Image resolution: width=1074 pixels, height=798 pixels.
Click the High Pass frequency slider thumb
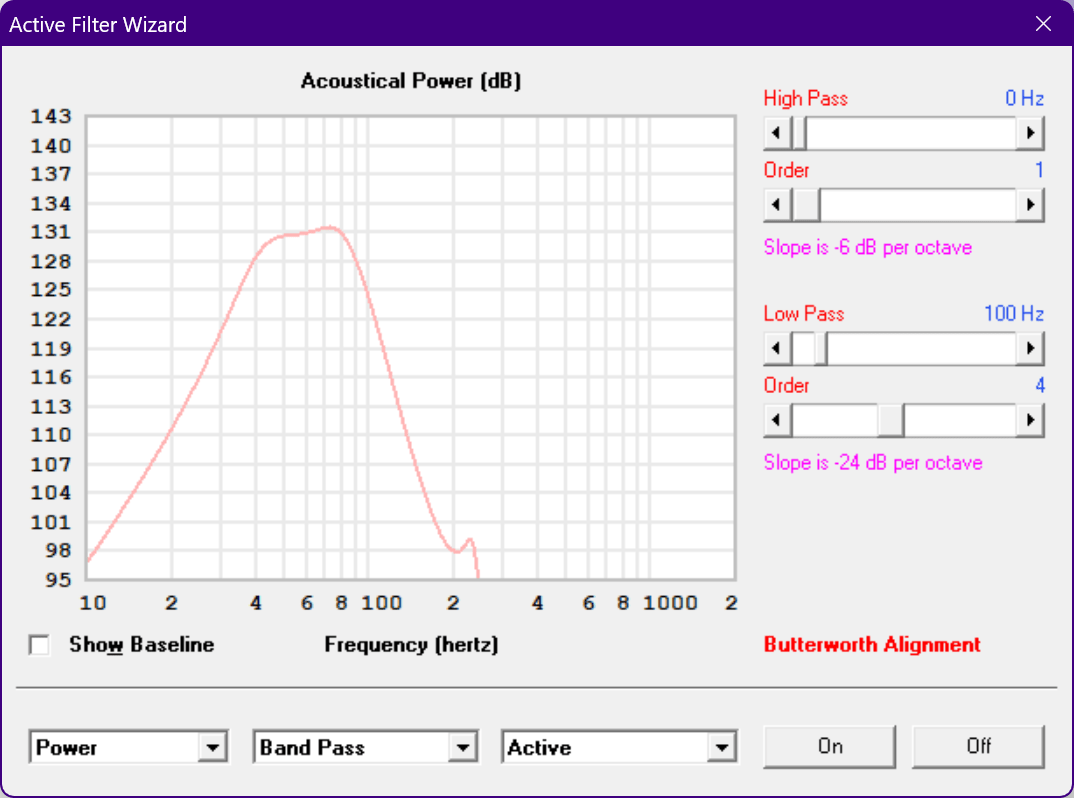[799, 133]
